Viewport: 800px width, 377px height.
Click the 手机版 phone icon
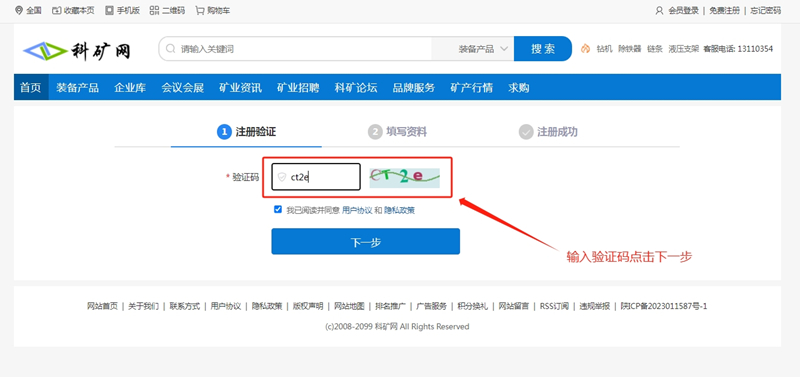tap(109, 10)
